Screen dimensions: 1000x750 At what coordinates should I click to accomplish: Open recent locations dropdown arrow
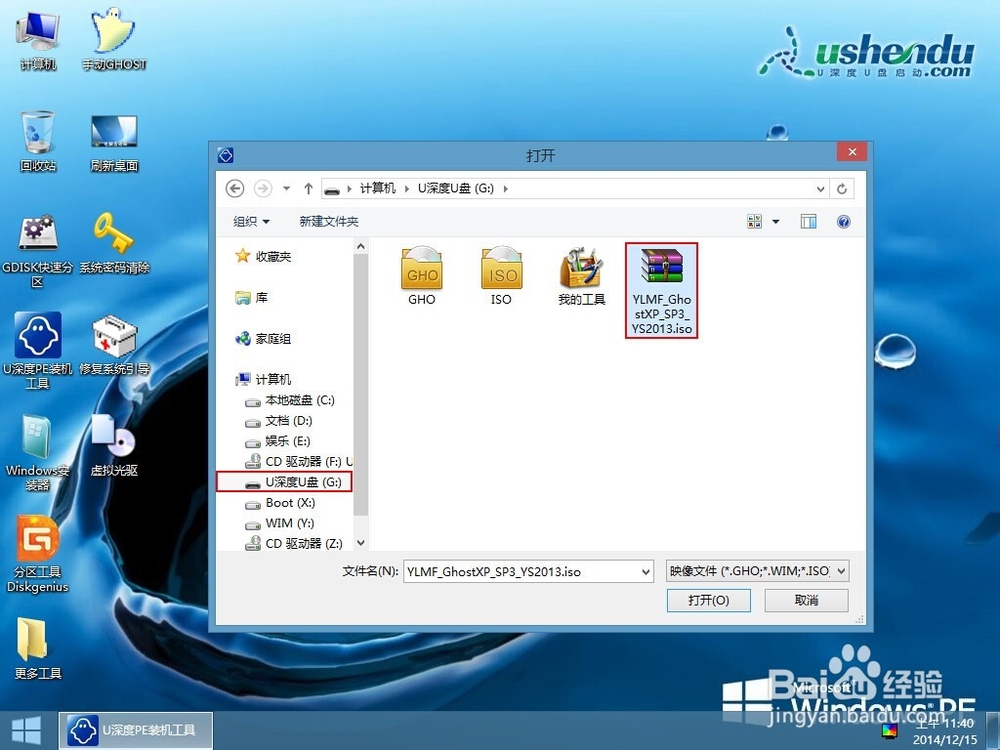286,188
